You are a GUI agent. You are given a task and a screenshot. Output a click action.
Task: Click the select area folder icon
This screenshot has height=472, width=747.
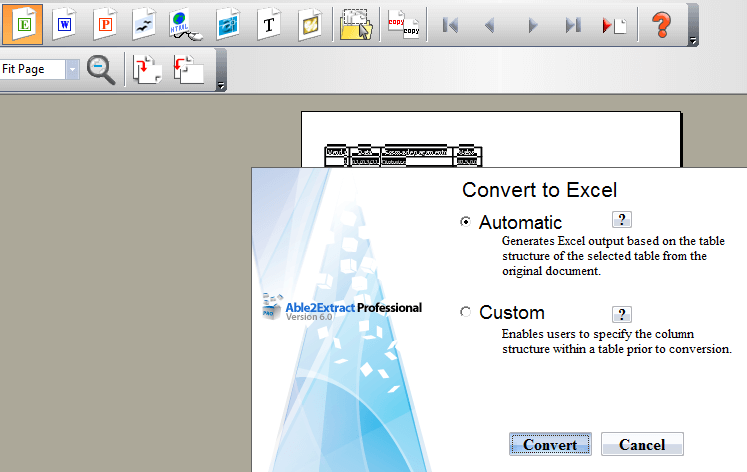tap(355, 25)
